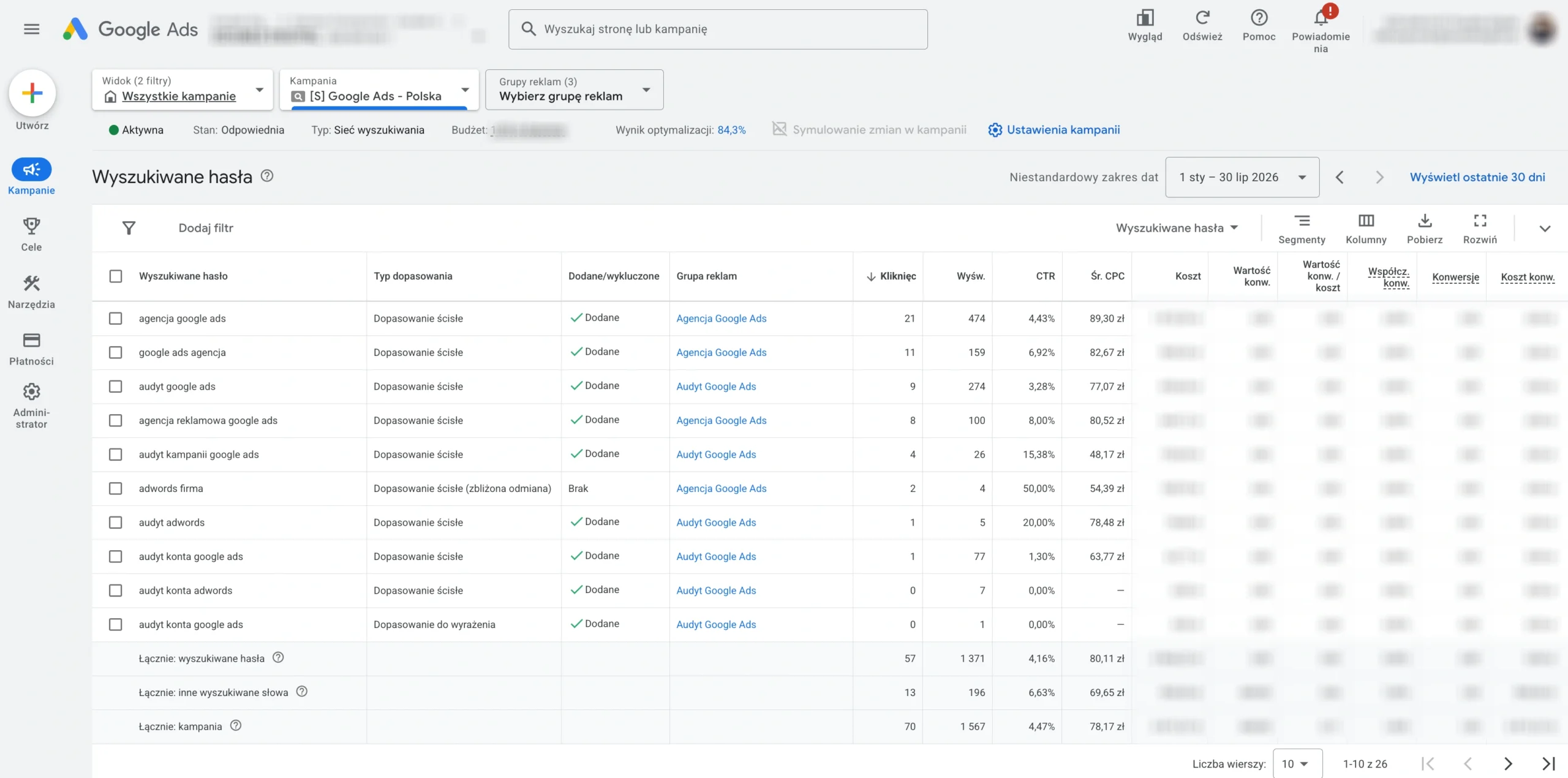Open Ustawienia kampanii link

[1053, 130]
